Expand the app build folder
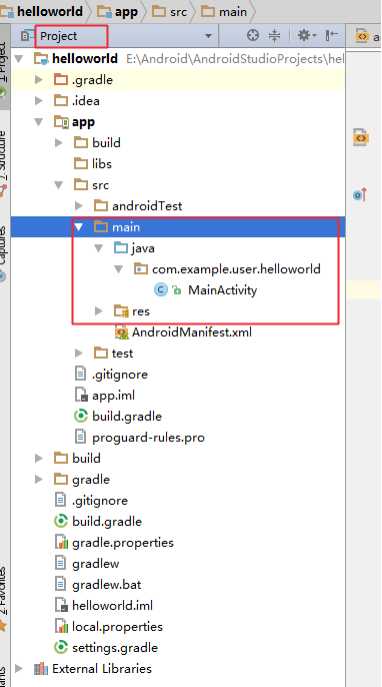382x687 pixels. click(x=59, y=143)
